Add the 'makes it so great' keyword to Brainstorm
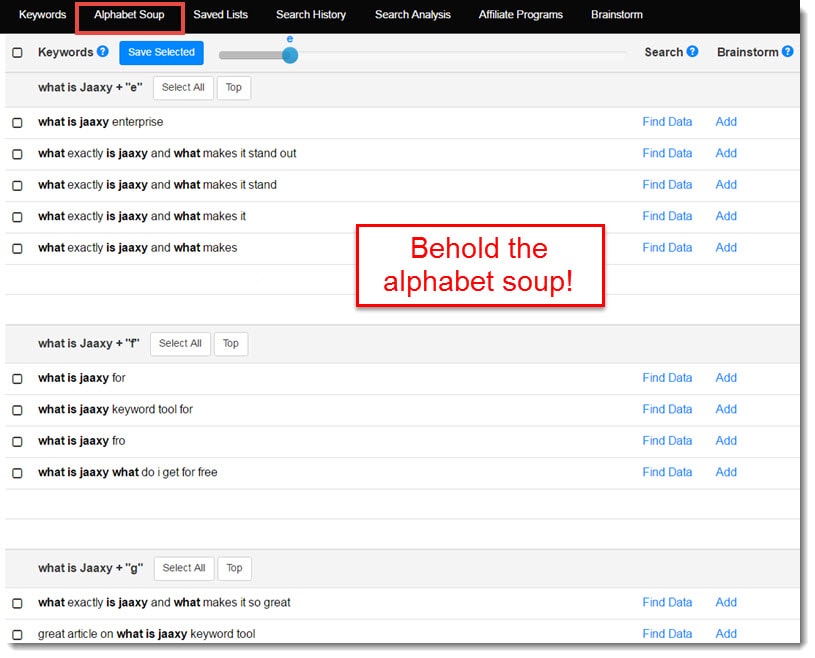815x658 pixels. pyautogui.click(x=726, y=602)
